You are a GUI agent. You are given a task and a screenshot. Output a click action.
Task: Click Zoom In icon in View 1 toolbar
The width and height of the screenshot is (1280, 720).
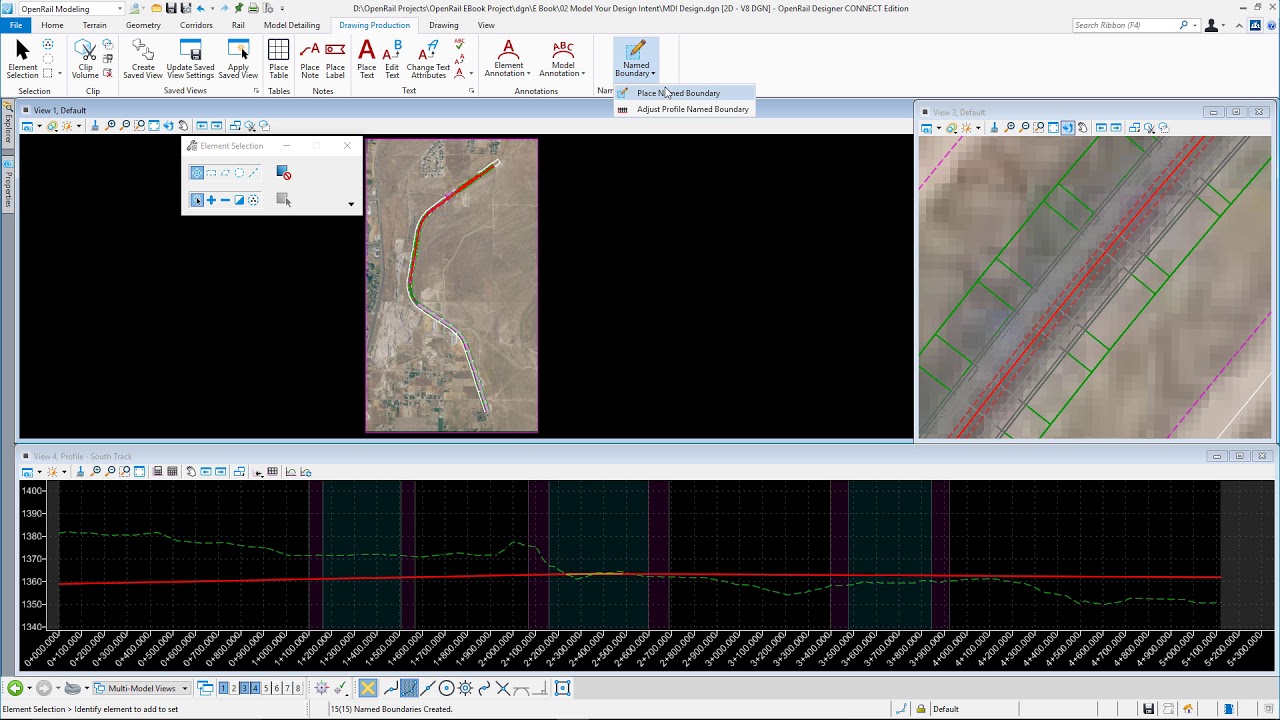pos(111,126)
